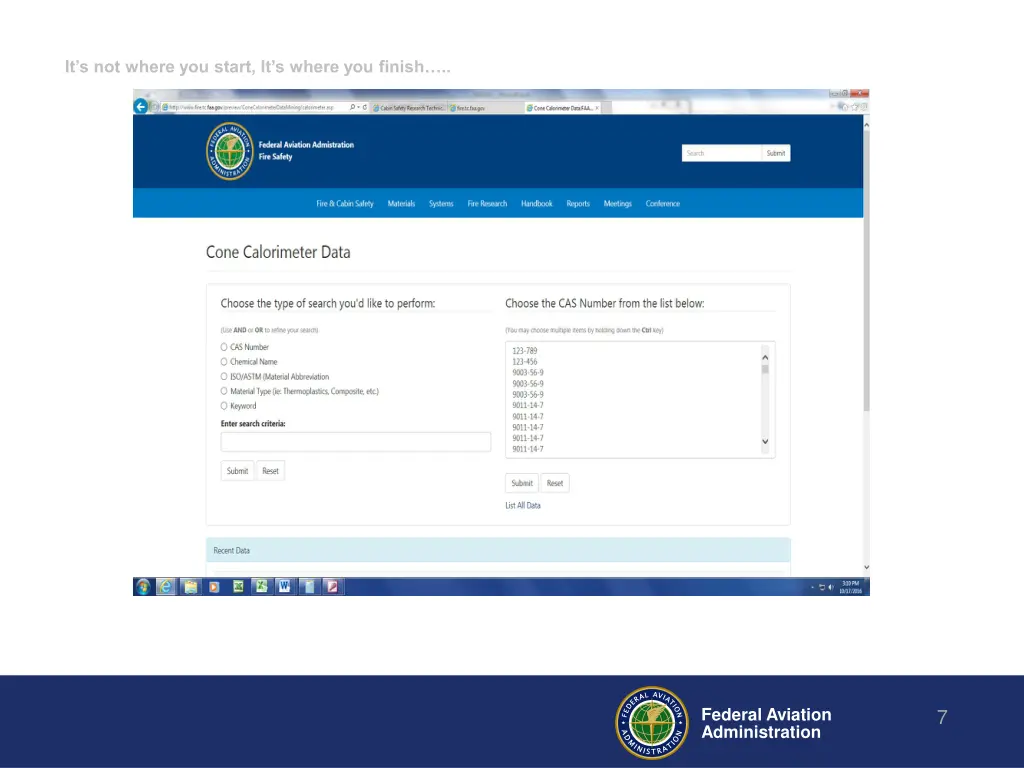Open the Conference menu item

(663, 204)
